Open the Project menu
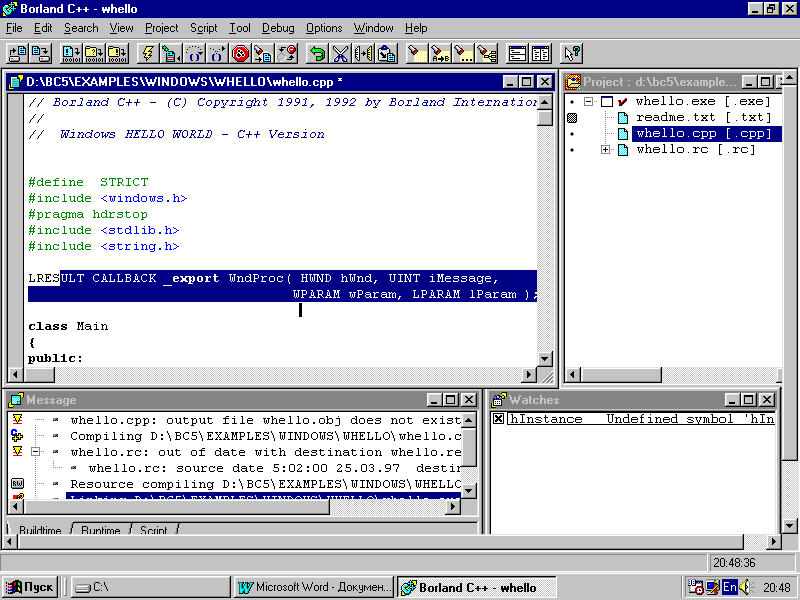Viewport: 800px width, 600px height. [x=161, y=28]
